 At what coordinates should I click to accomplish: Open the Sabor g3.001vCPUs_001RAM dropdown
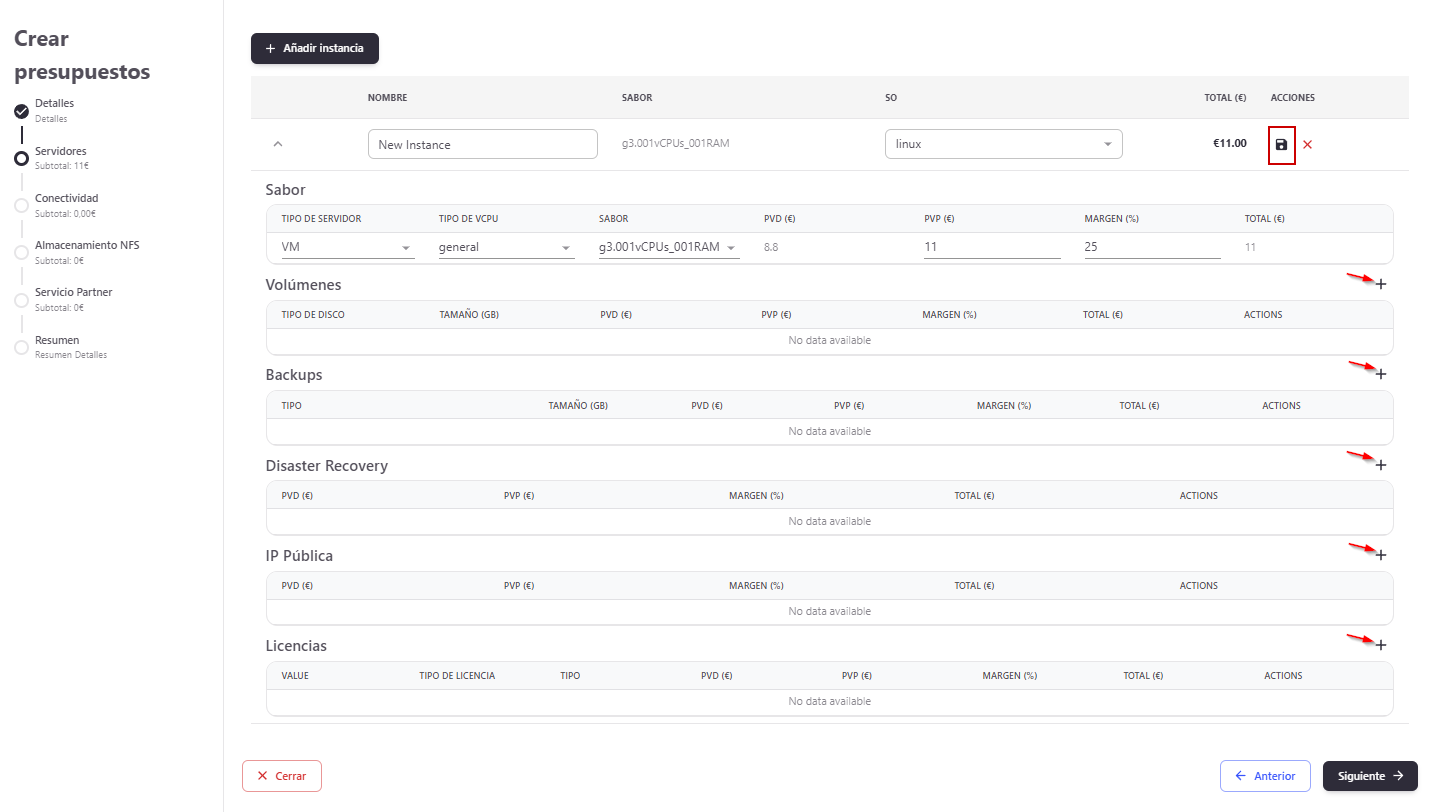[667, 247]
